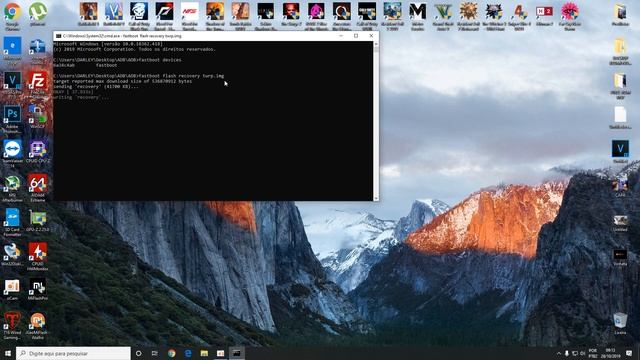This screenshot has height=360, width=640.
Task: Click the POR language indicator
Action: click(x=593, y=353)
